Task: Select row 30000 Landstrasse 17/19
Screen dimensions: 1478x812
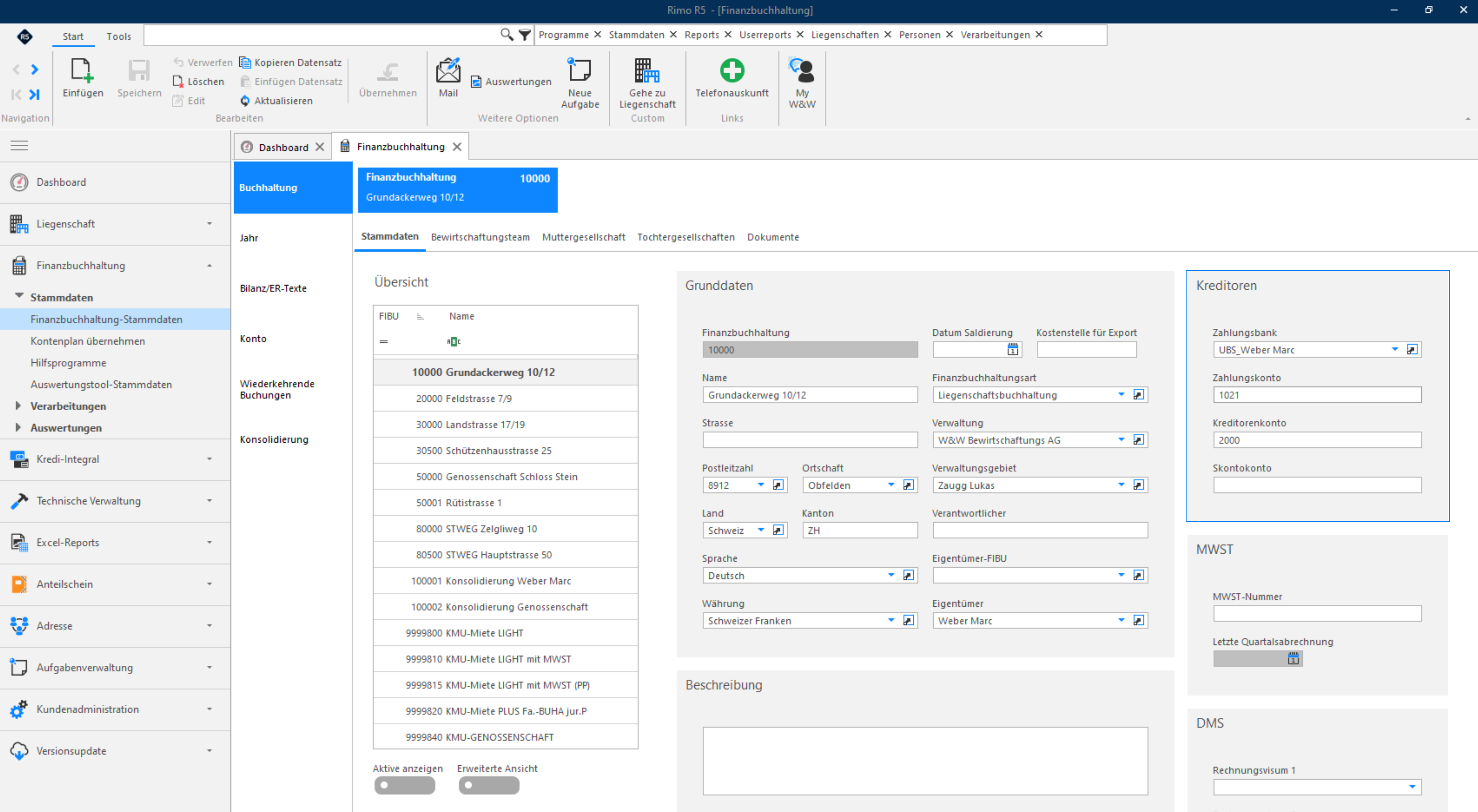Action: point(505,425)
